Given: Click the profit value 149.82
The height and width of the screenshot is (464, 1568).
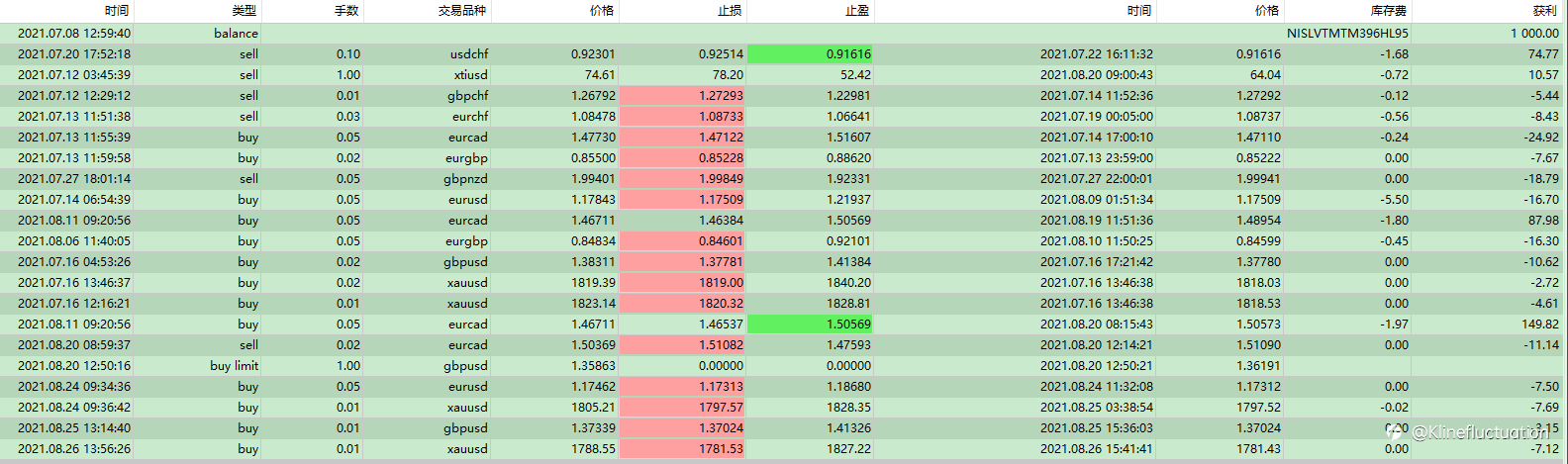Looking at the screenshot, I should point(1539,324).
